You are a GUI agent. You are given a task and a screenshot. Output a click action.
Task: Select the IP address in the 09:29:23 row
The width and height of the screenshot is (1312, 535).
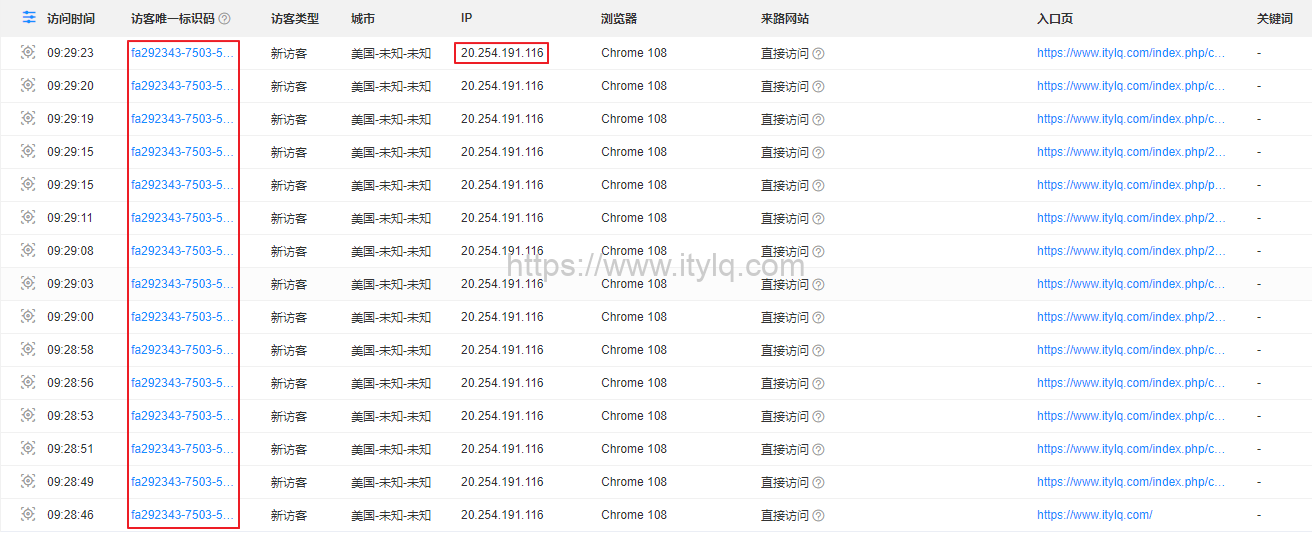click(x=502, y=53)
